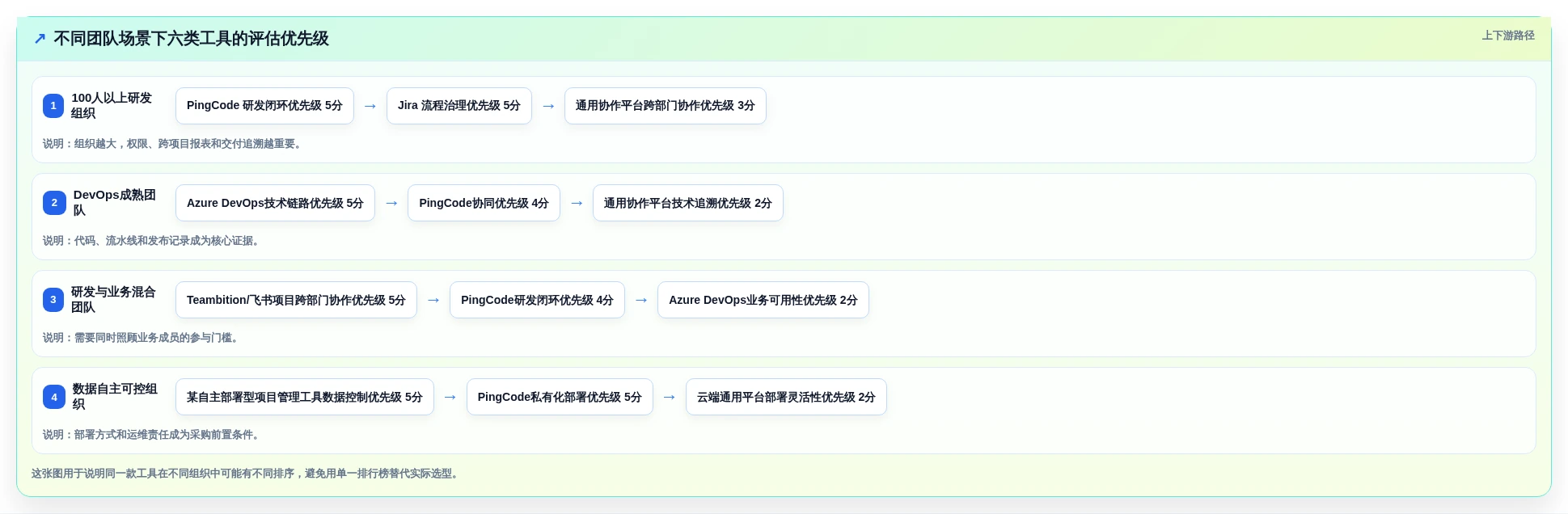Click the note 说明：部署方式和运维责任成为采购前置条件。
Screen dimensions: 1568x514
point(154,435)
